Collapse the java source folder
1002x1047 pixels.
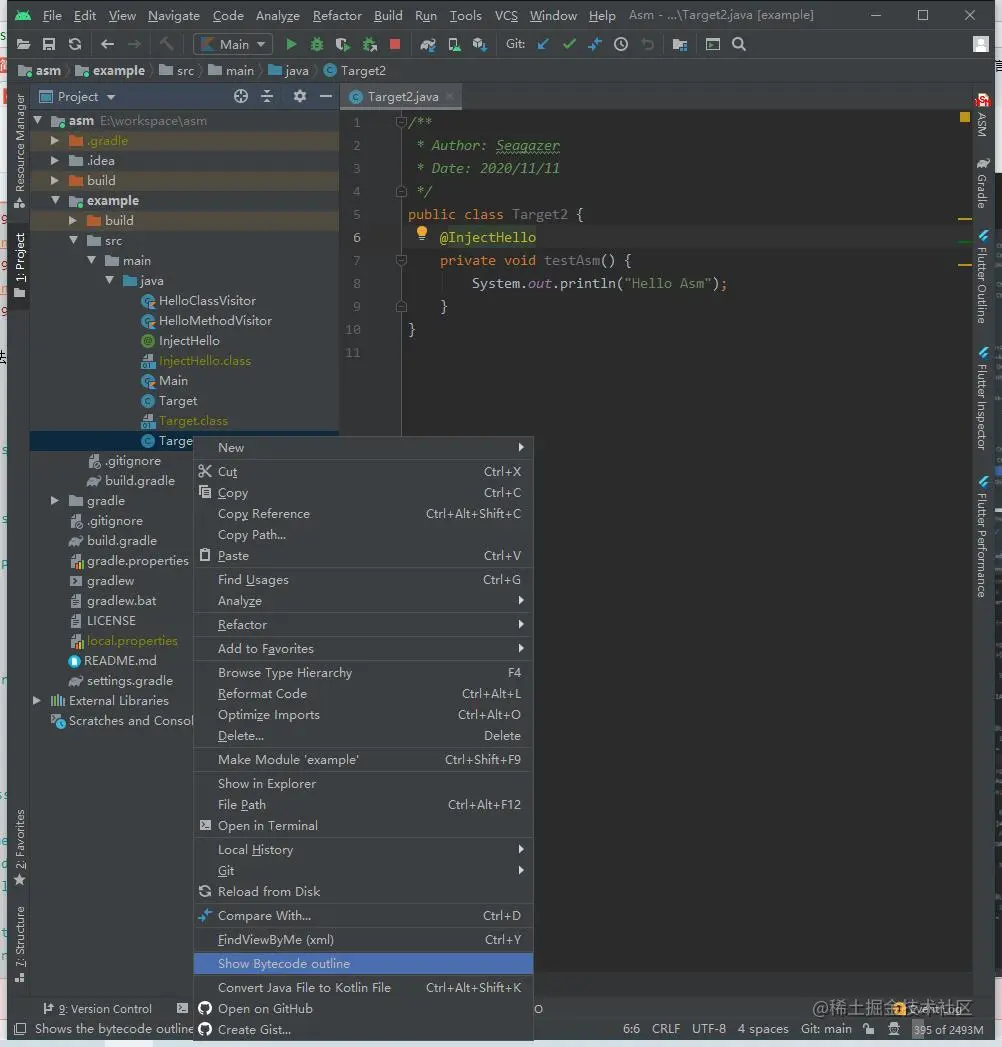[109, 280]
